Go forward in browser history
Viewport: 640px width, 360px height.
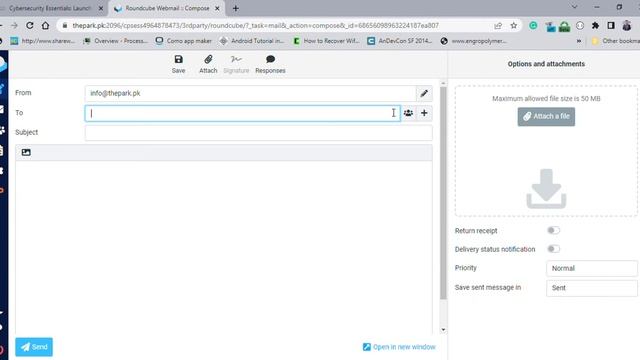pos(15,25)
